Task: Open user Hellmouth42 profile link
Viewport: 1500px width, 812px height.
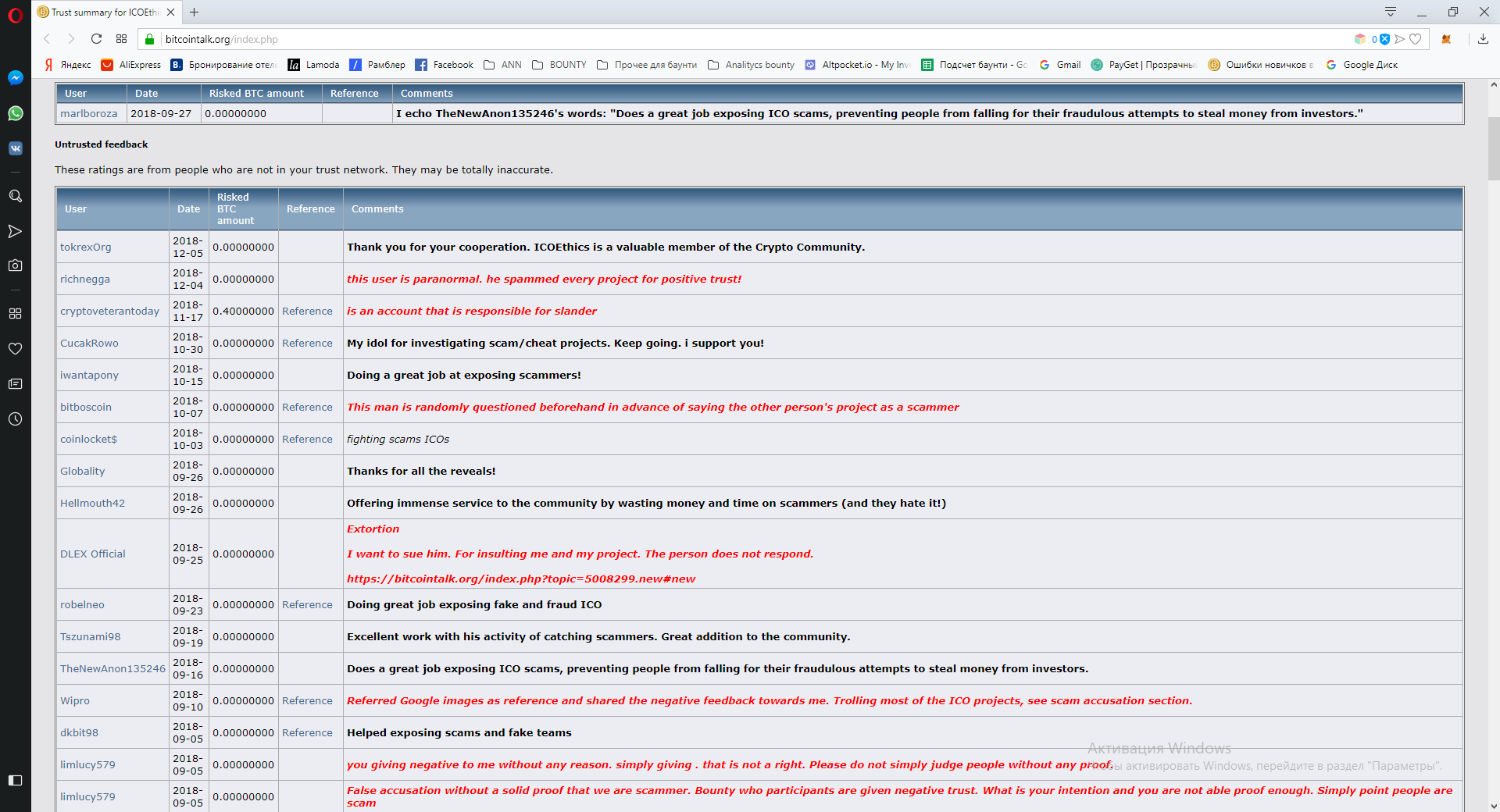Action: 92,503
